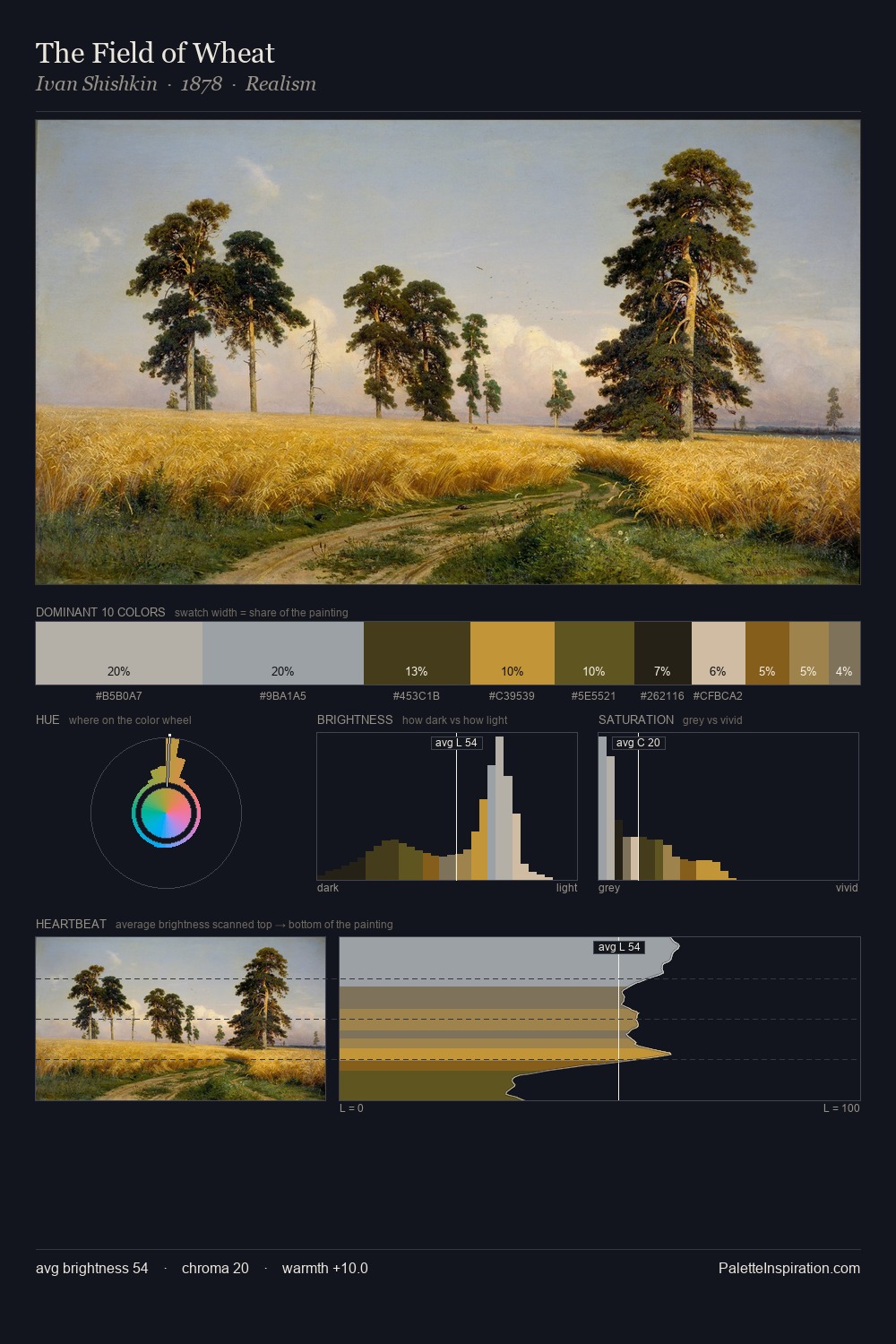
Task: Click the chroma 20 footer stat
Action: [215, 1268]
